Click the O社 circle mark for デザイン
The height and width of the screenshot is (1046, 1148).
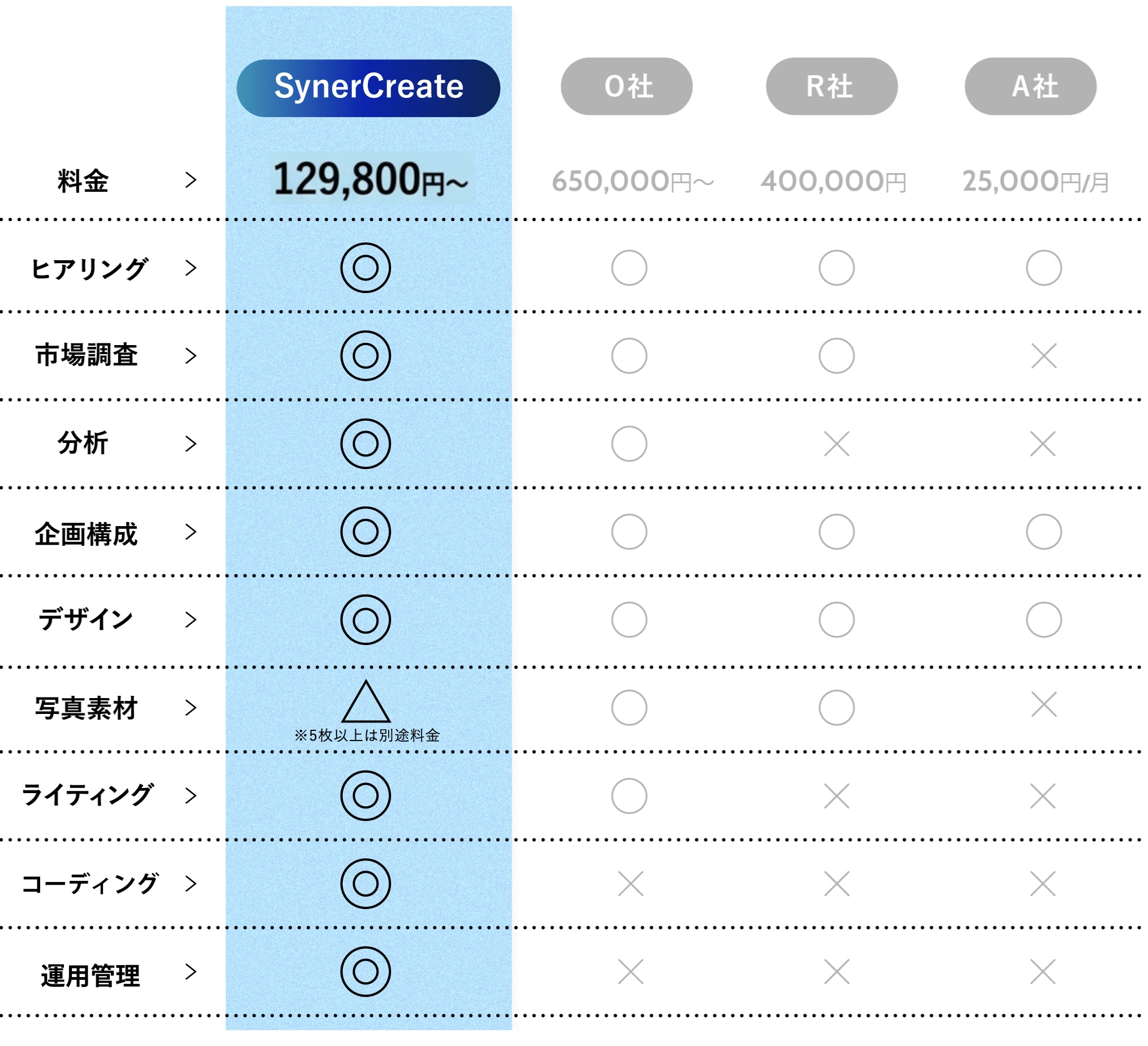coord(629,619)
